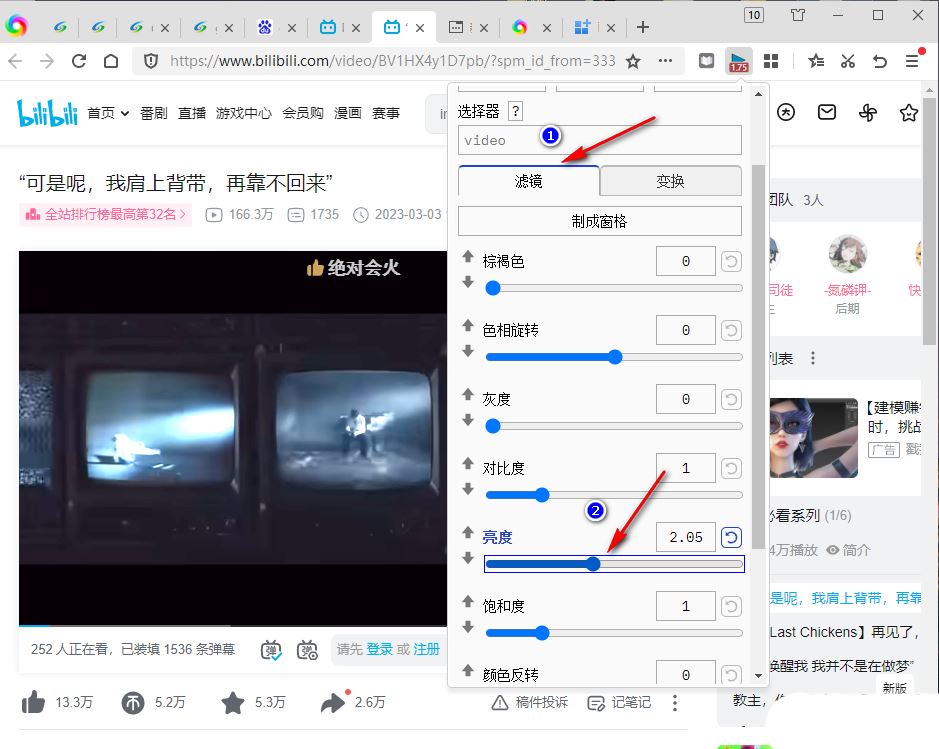Open 番剧 in bilibili nav

[x=153, y=113]
